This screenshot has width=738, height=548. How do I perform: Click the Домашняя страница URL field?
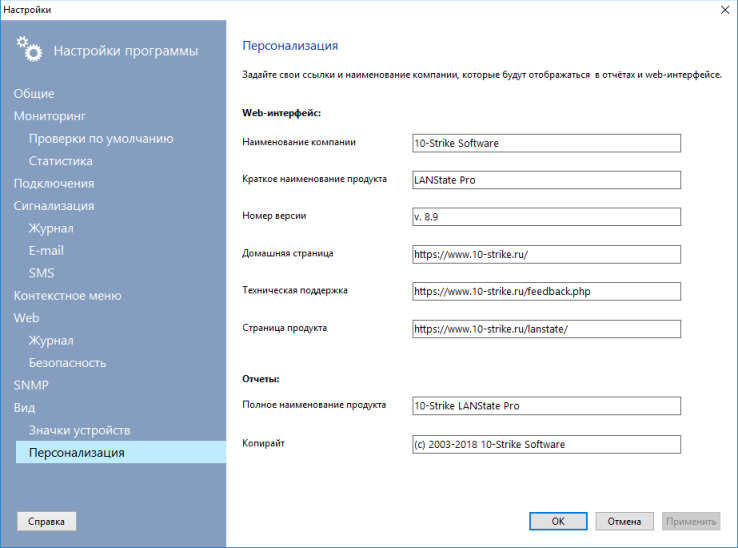pyautogui.click(x=546, y=254)
